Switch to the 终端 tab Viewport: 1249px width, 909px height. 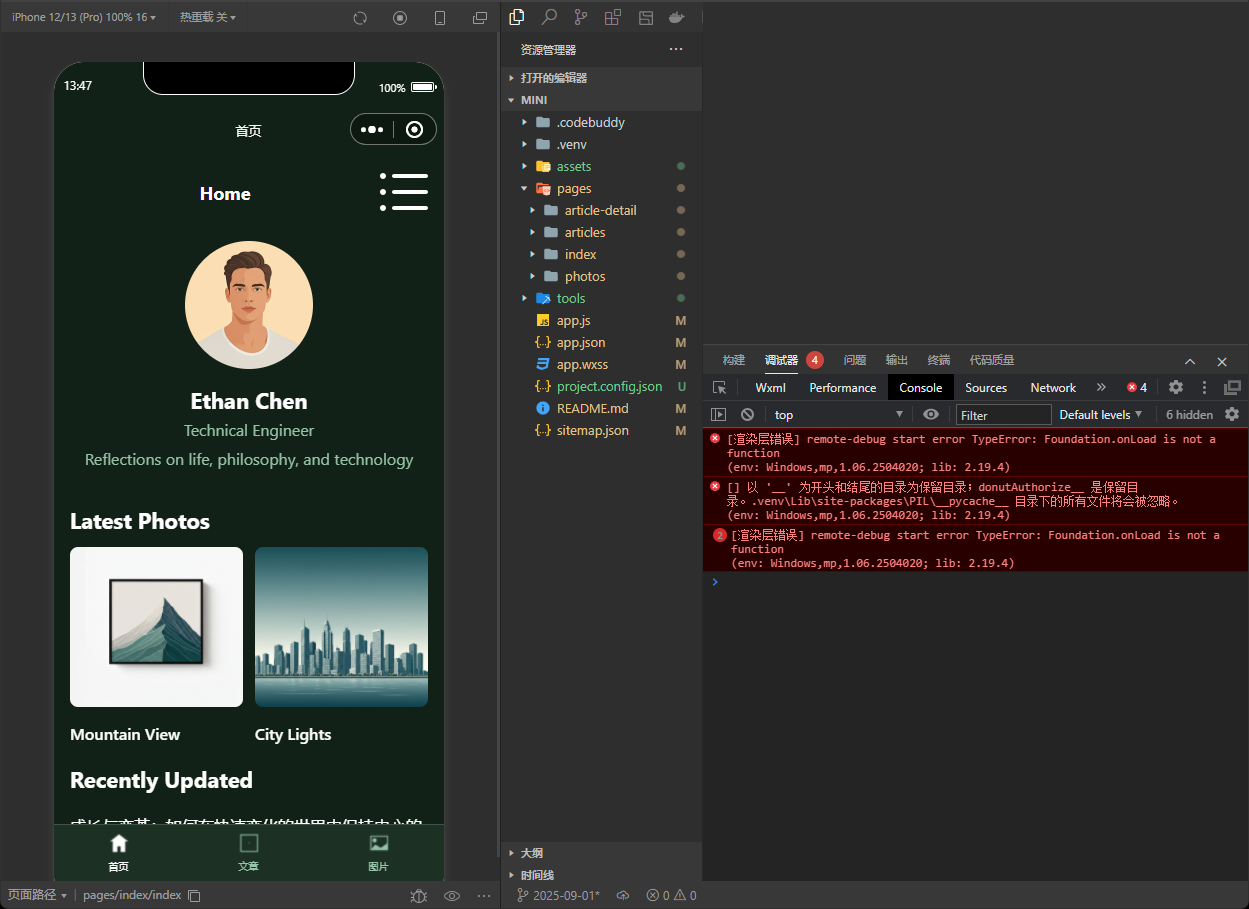pyautogui.click(x=939, y=360)
